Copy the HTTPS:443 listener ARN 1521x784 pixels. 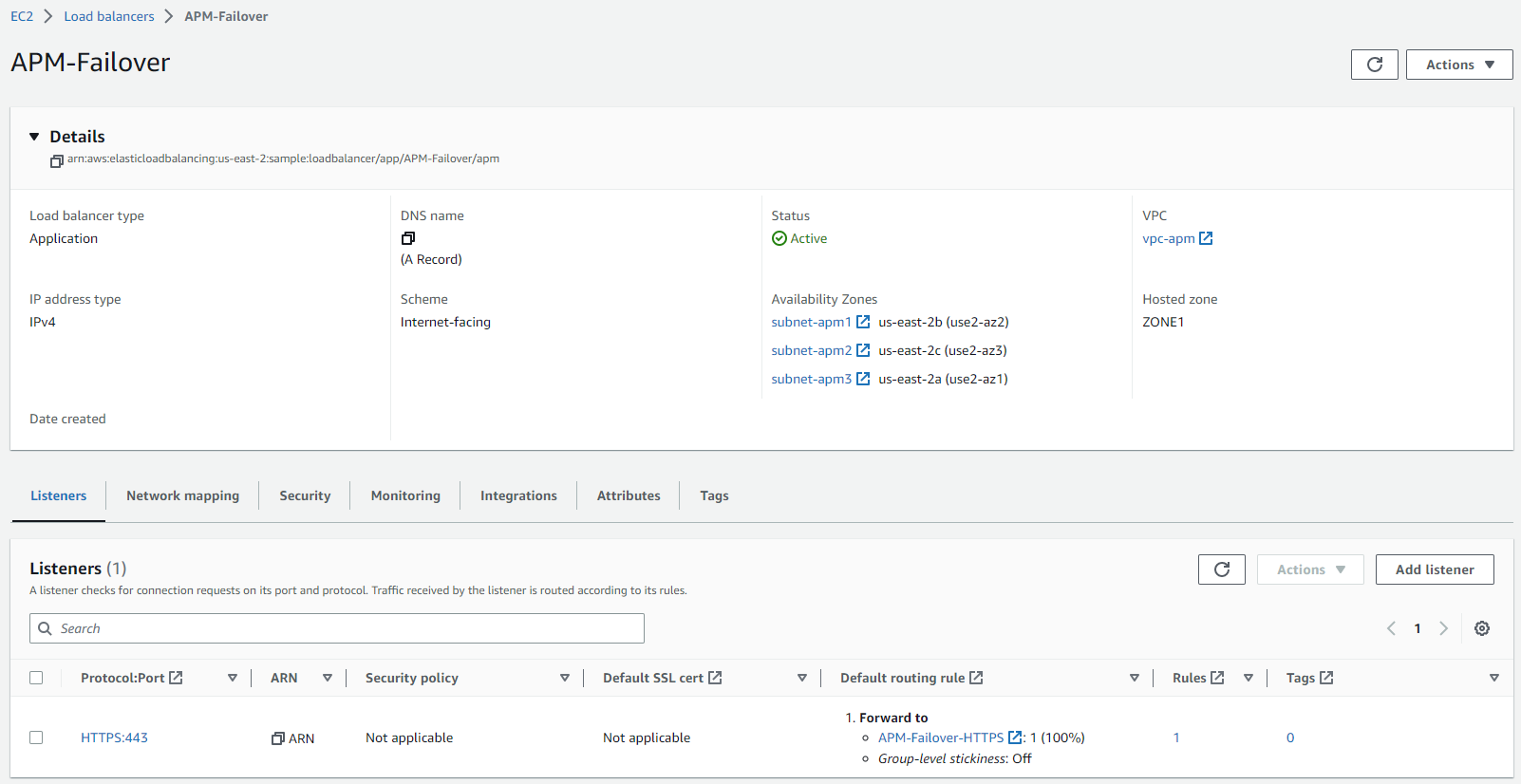coord(278,738)
